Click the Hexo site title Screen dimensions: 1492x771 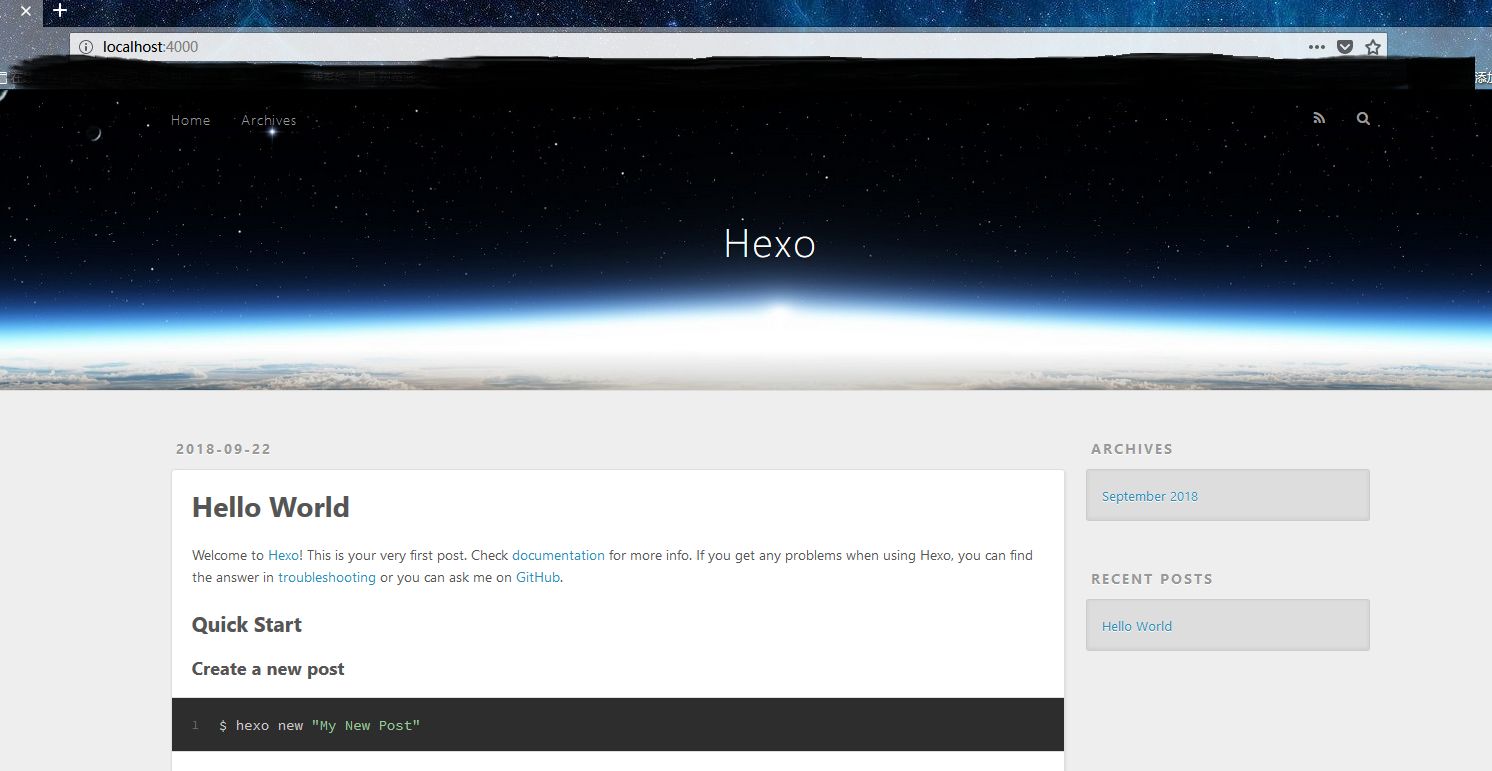click(x=770, y=243)
